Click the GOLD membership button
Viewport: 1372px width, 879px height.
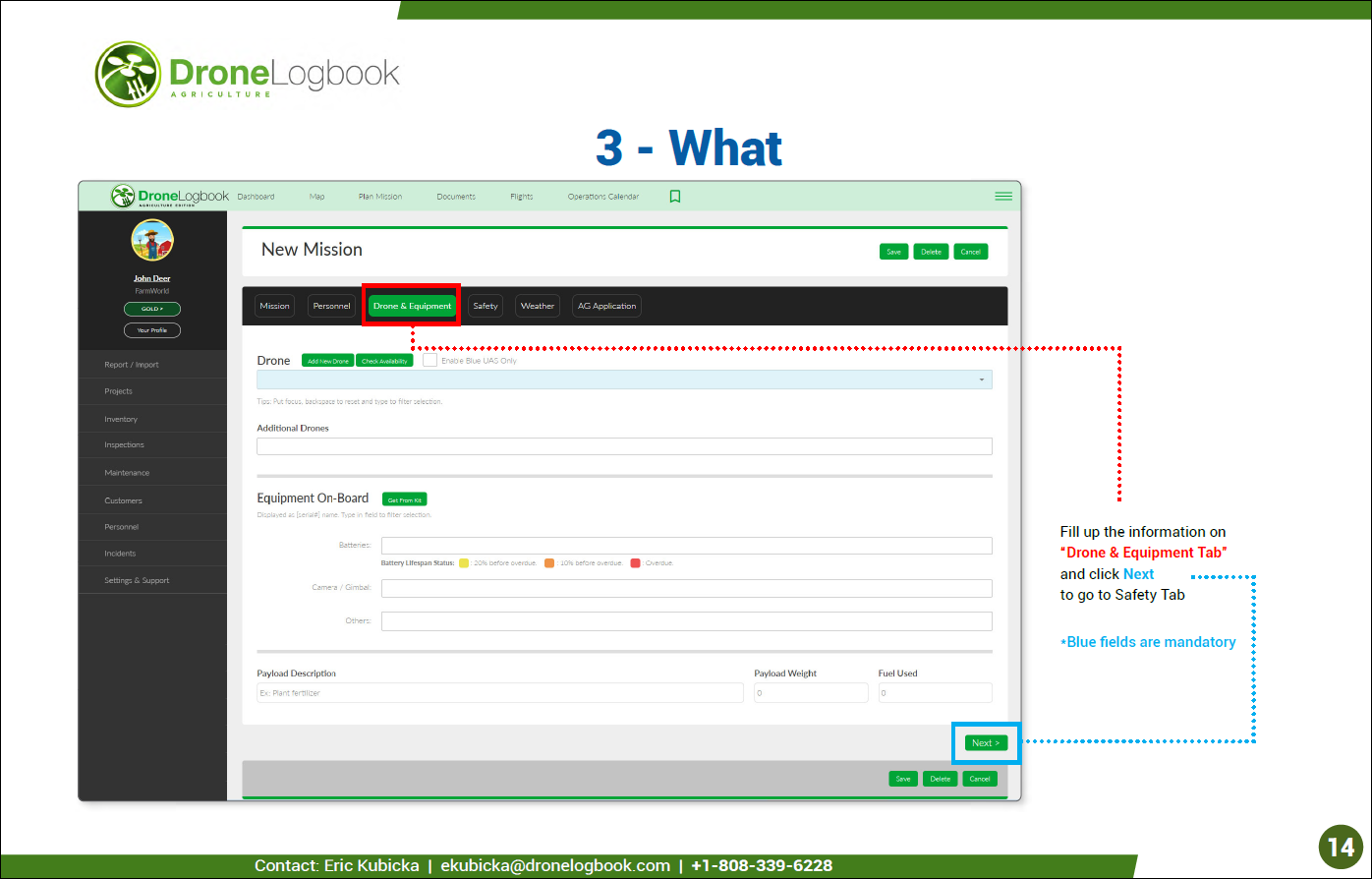pyautogui.click(x=152, y=309)
